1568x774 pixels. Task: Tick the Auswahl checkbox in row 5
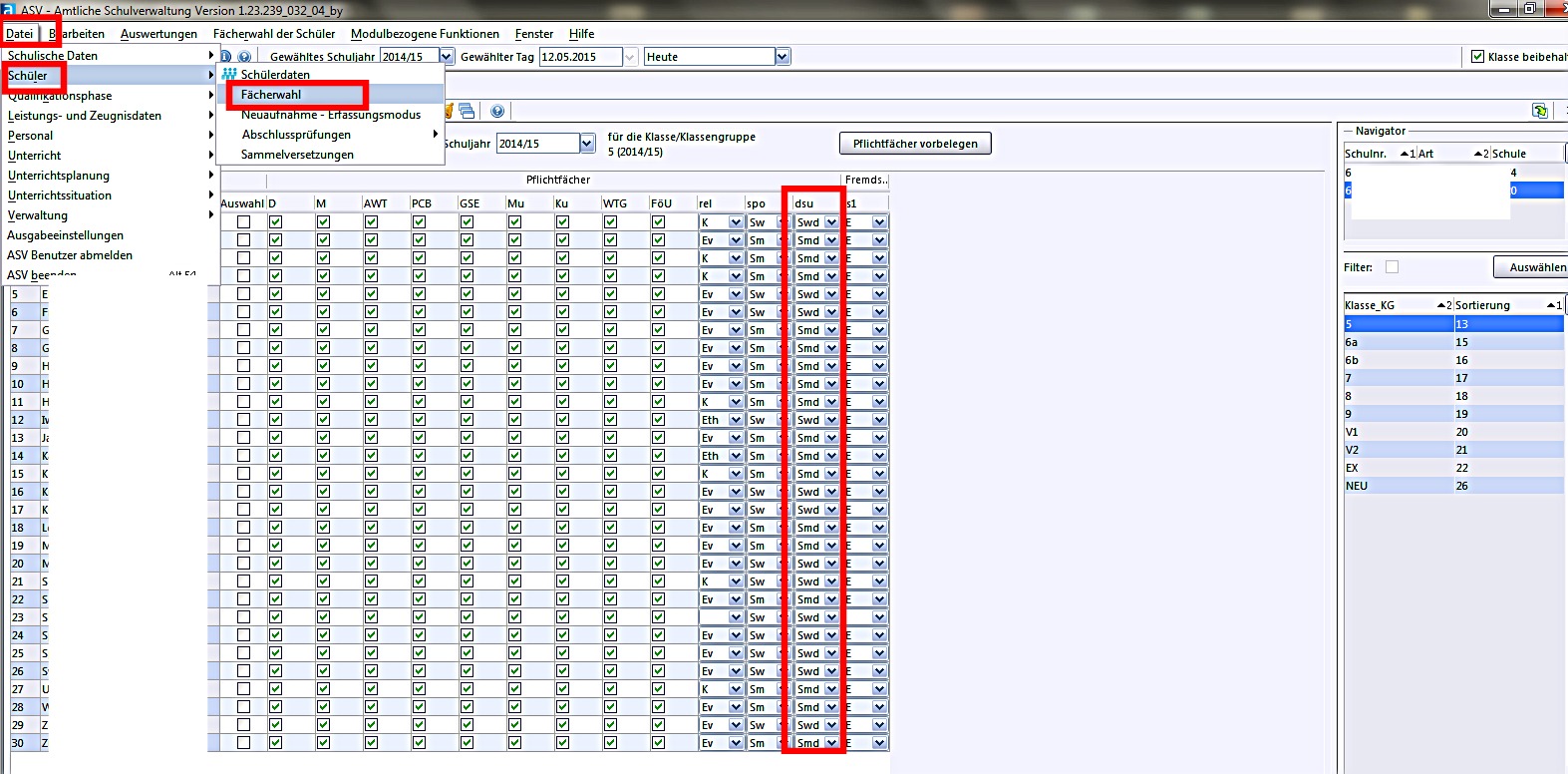point(243,294)
